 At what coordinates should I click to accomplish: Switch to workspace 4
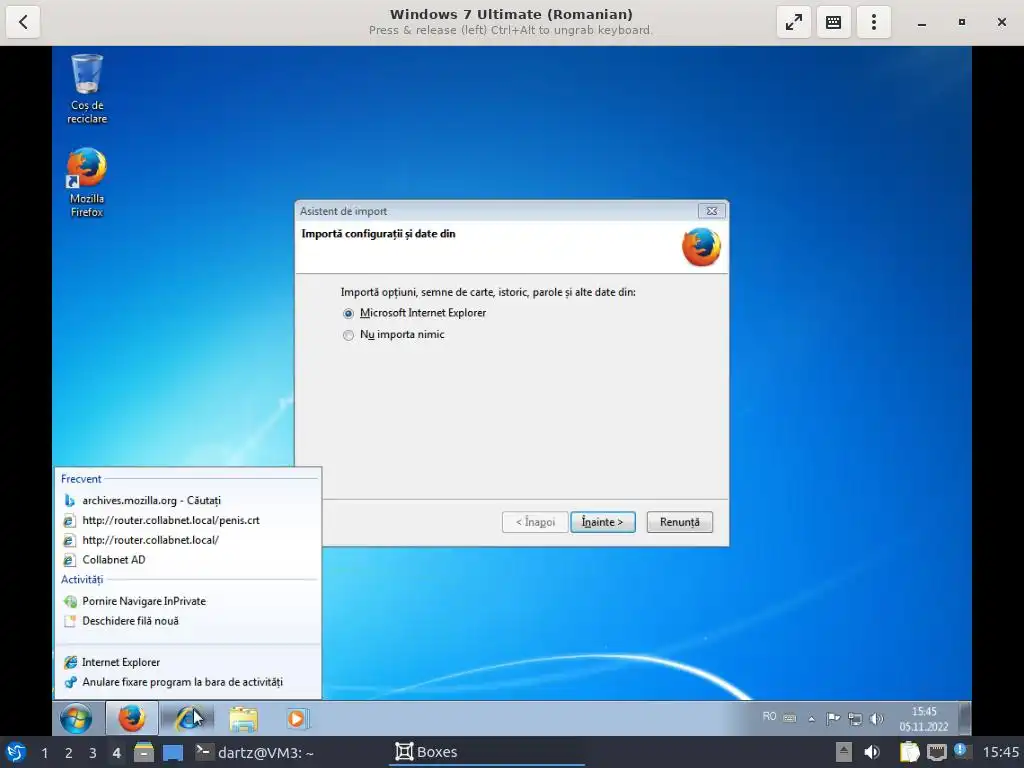[x=116, y=753]
